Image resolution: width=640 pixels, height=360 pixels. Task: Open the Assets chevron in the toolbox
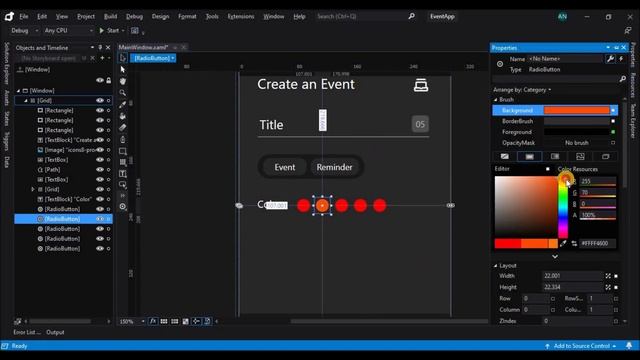(x=122, y=196)
